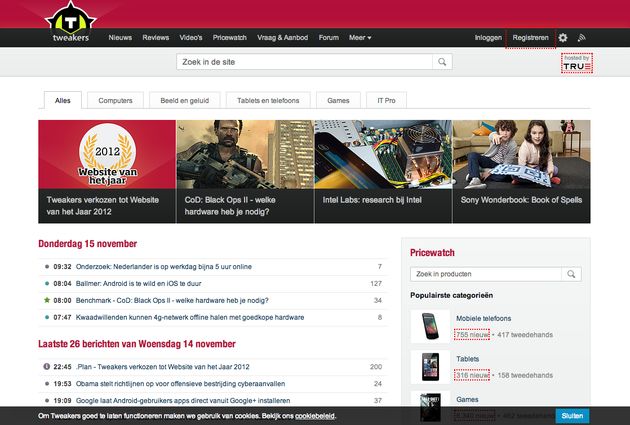Click the '158 tweedehands' link
The image size is (630, 425).
(525, 375)
